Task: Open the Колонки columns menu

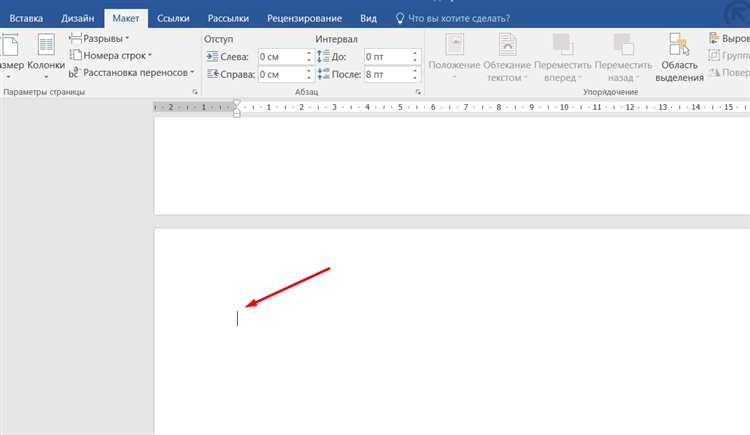Action: 46,56
